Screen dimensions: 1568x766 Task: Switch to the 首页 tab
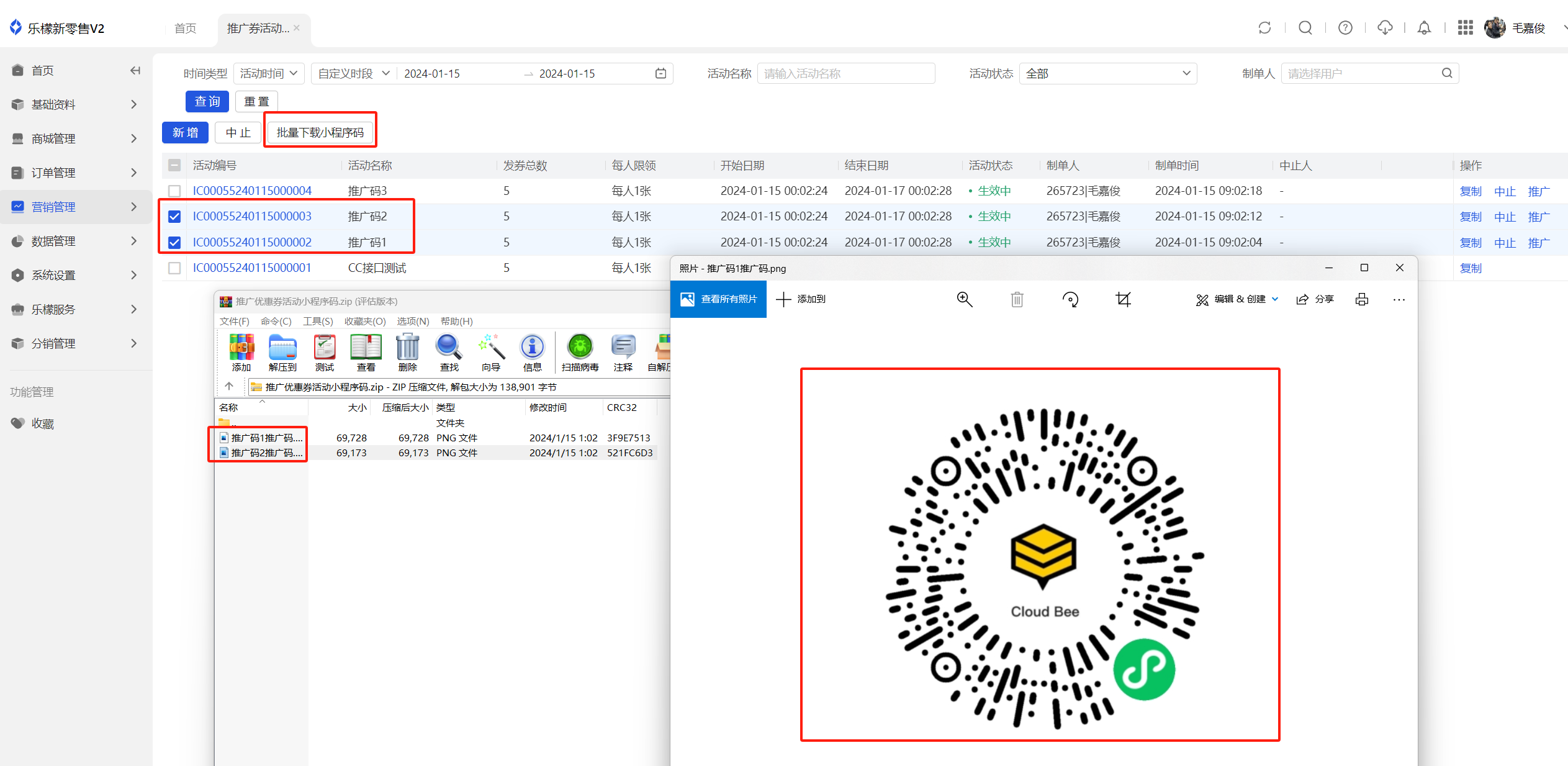click(x=185, y=29)
